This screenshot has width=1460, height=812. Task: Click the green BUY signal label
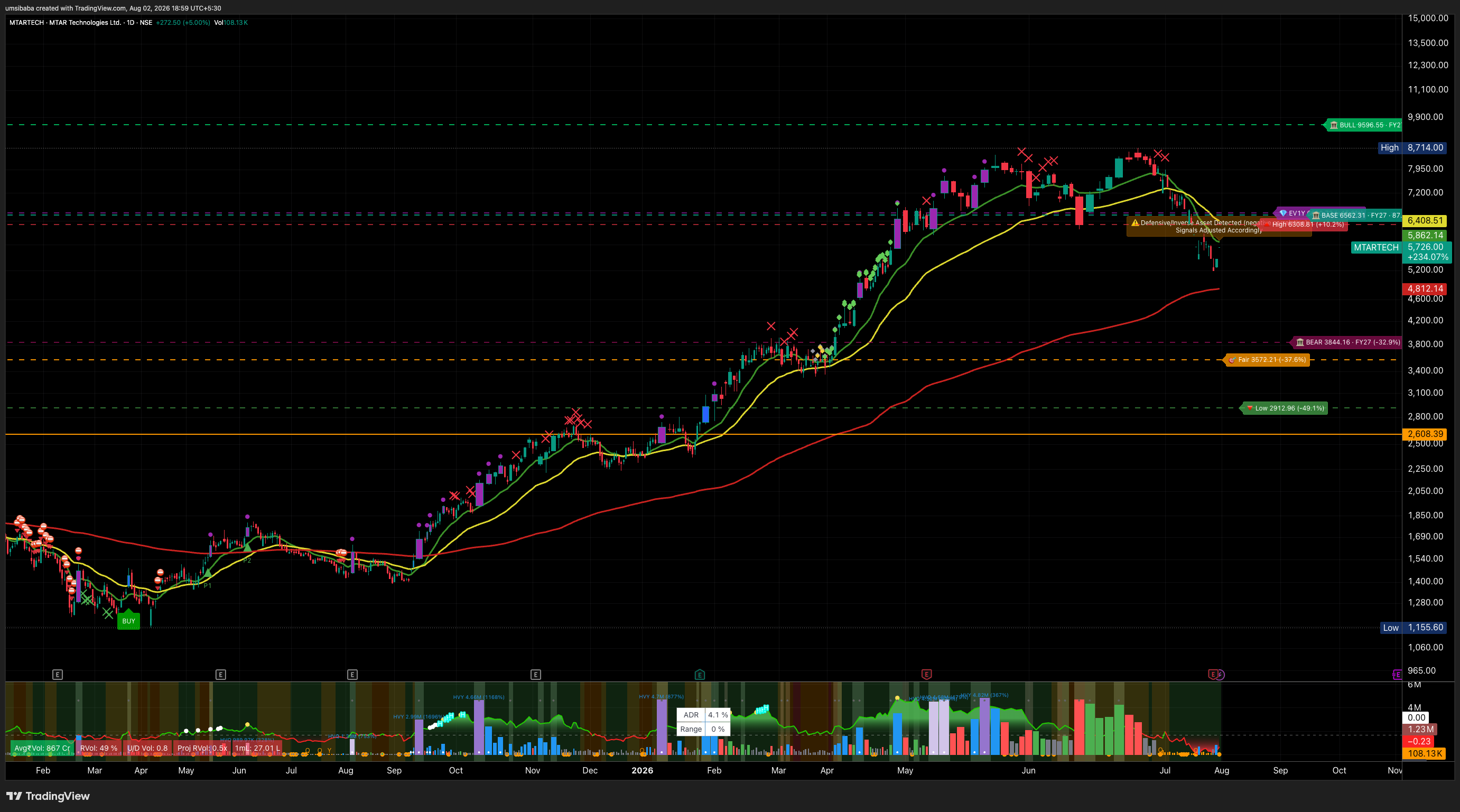[x=128, y=621]
